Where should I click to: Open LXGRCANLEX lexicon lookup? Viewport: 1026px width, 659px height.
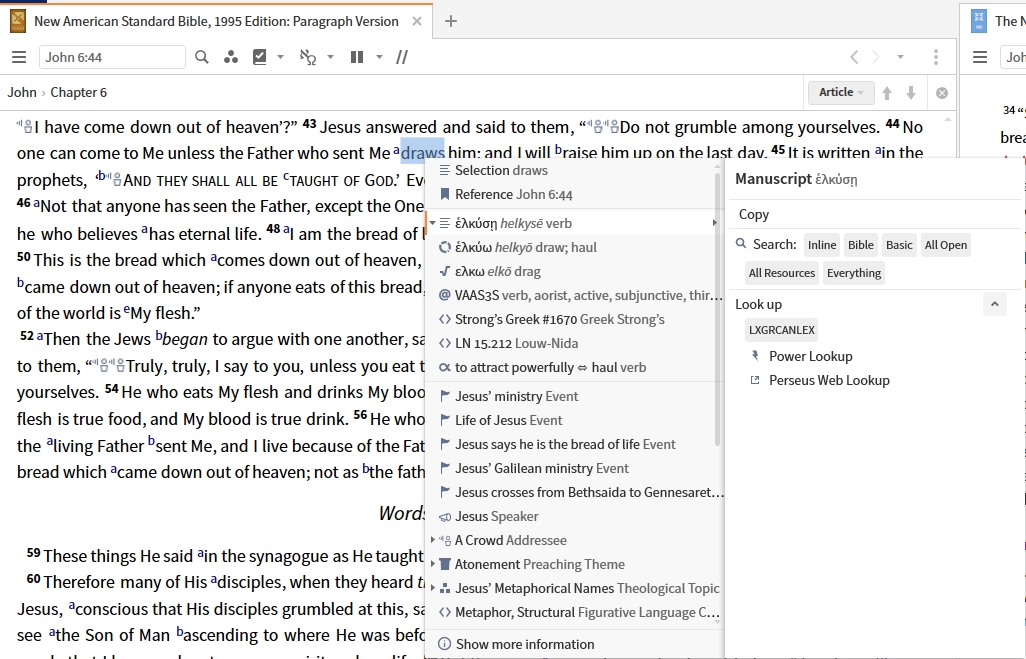(782, 330)
